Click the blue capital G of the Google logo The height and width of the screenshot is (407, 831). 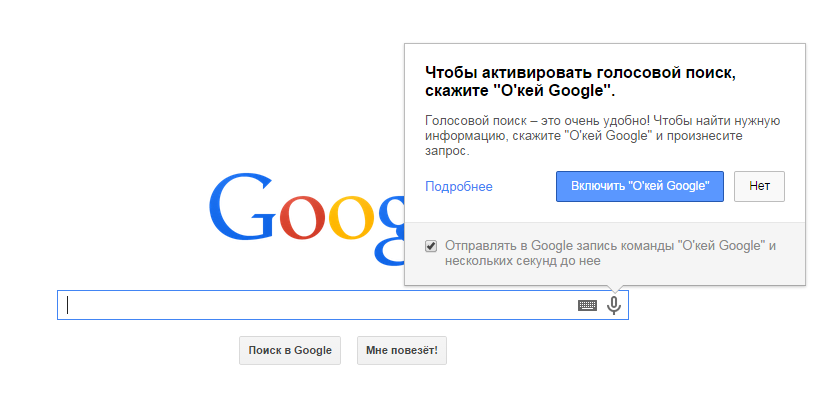coord(241,208)
